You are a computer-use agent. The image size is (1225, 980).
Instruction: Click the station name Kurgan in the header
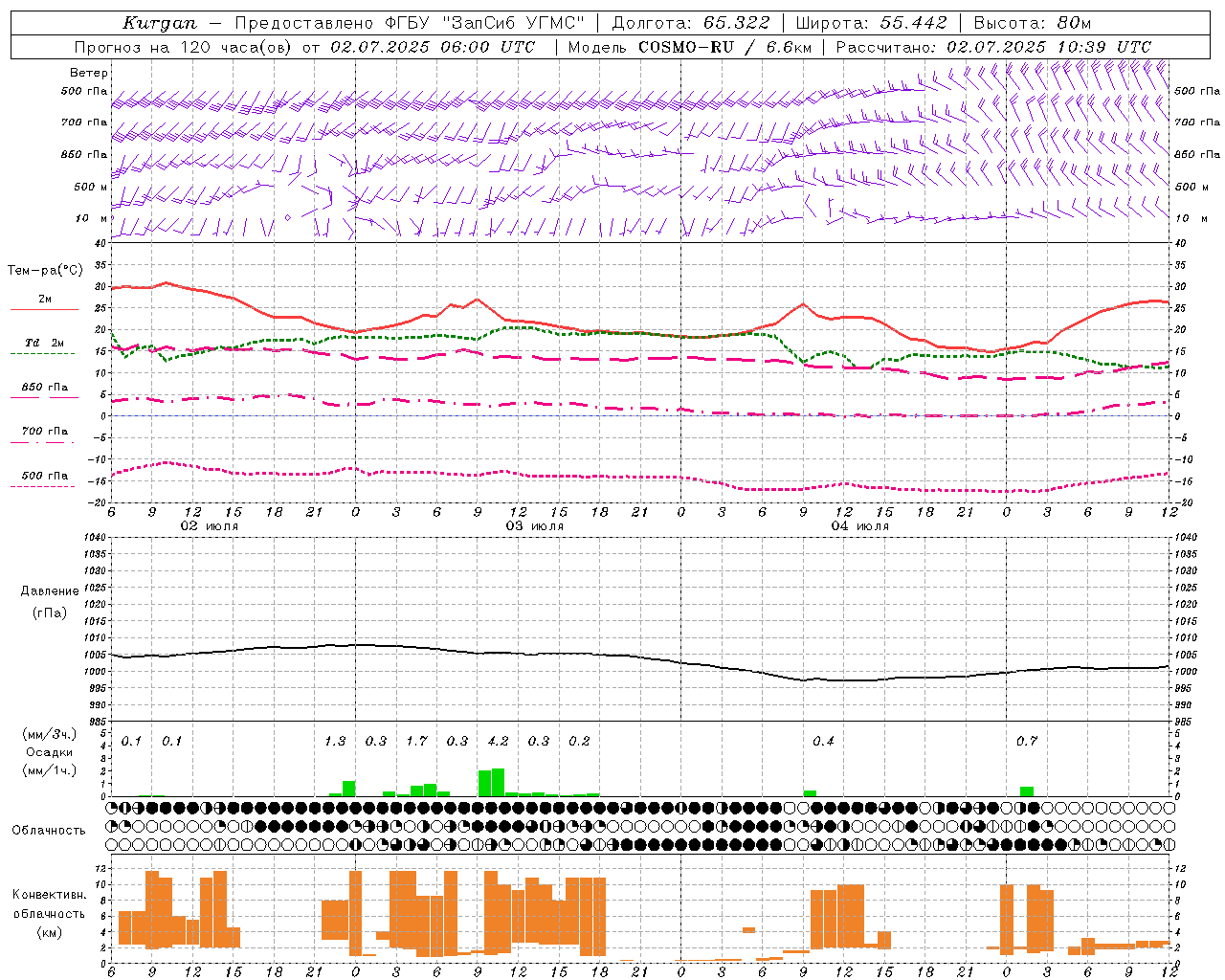tap(159, 23)
